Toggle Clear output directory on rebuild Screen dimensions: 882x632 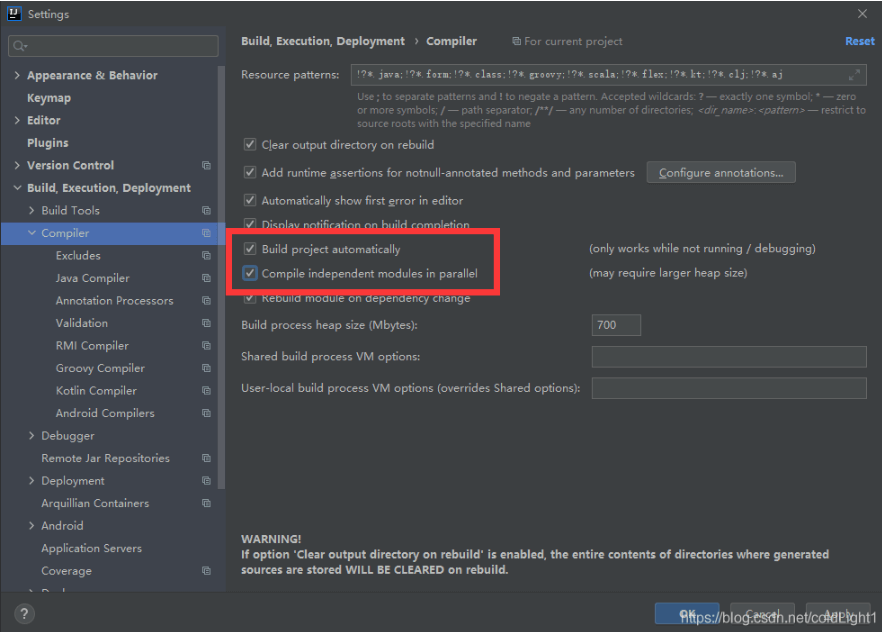coord(250,145)
